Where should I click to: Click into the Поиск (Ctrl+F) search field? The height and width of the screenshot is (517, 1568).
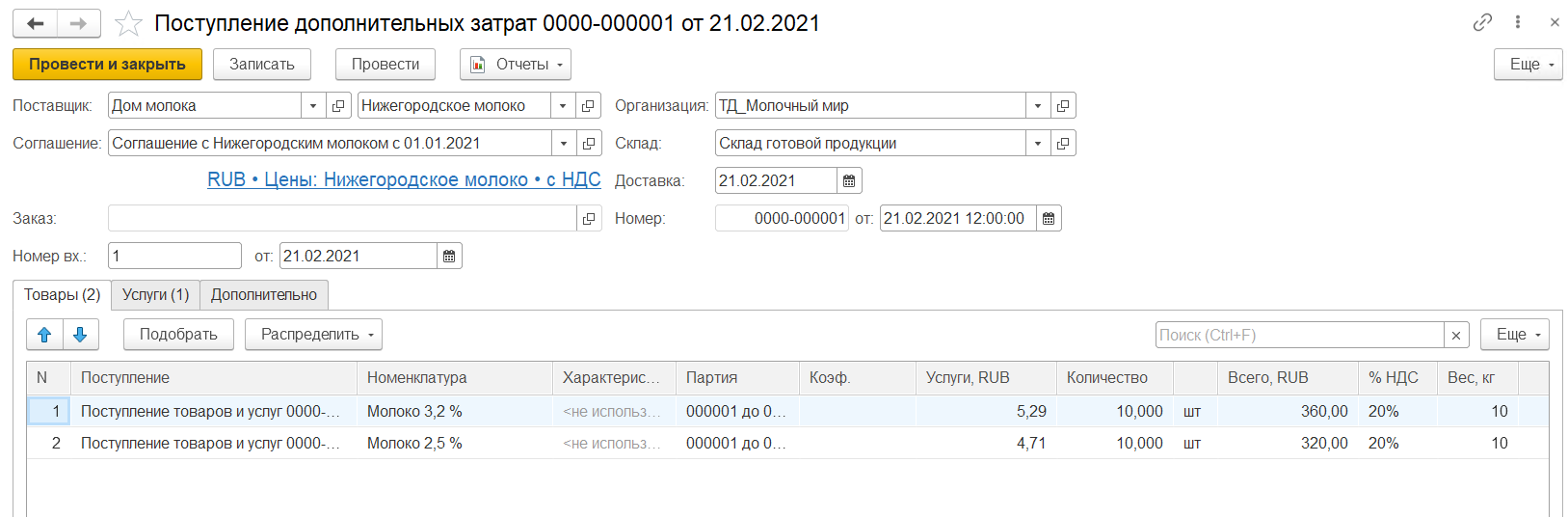click(x=1299, y=335)
